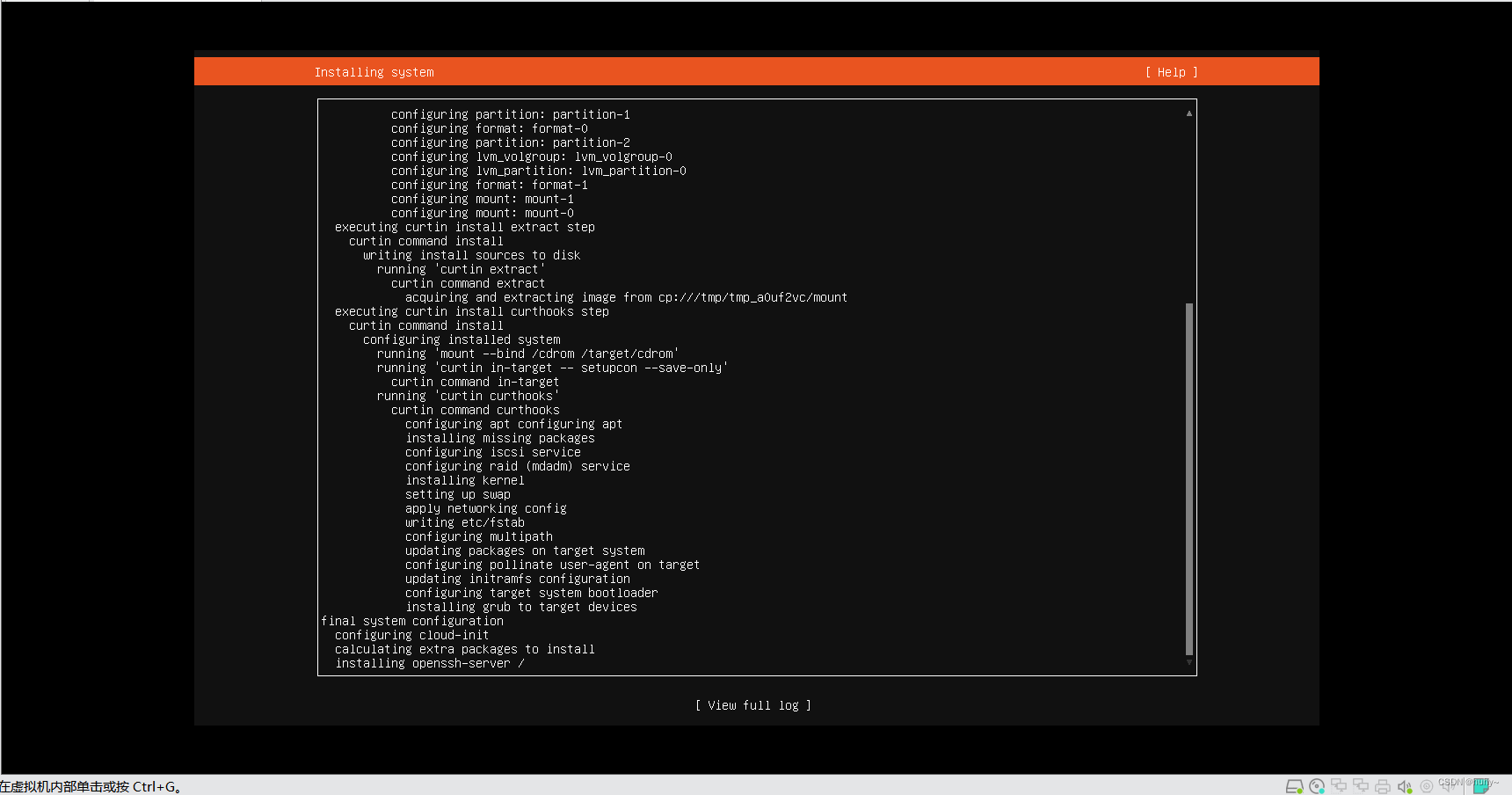The height and width of the screenshot is (795, 1512).
Task: Click 'configuring target system bootloader' line
Action: tap(531, 593)
